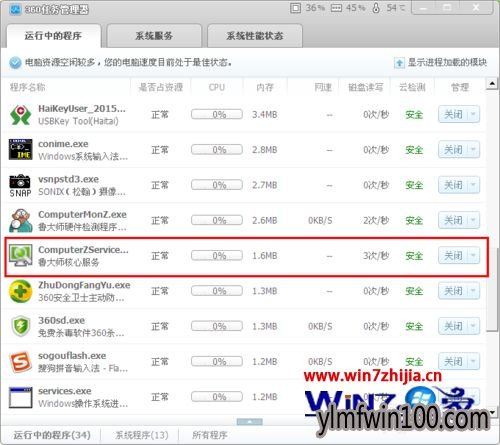Click the conime.exe IME icon
Viewport: 500px width, 445px height.
(20, 149)
